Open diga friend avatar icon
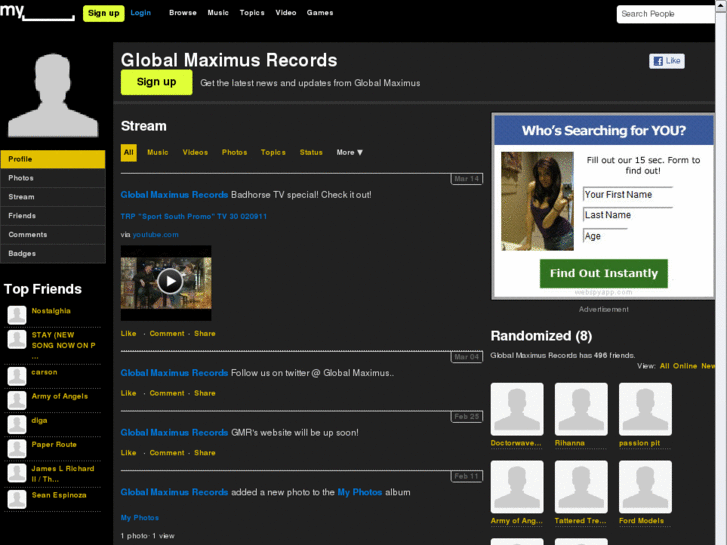The width and height of the screenshot is (727, 545). pos(17,424)
